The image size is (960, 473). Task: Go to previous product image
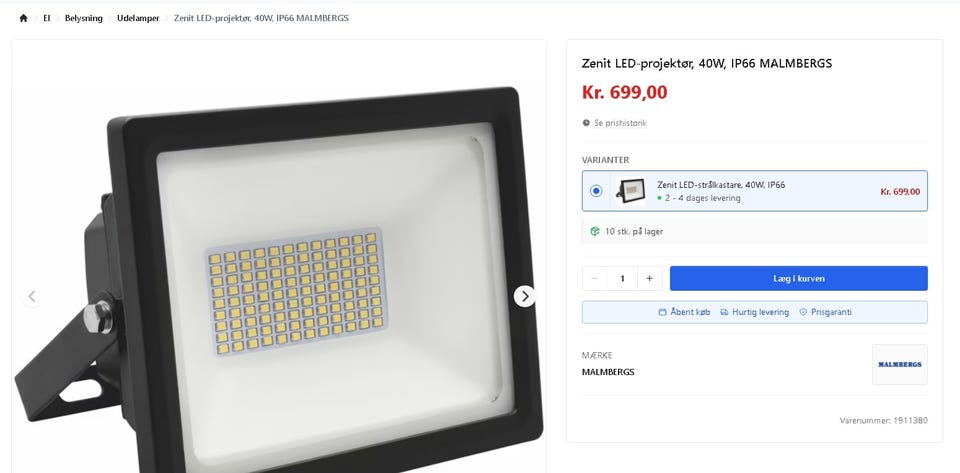32,296
